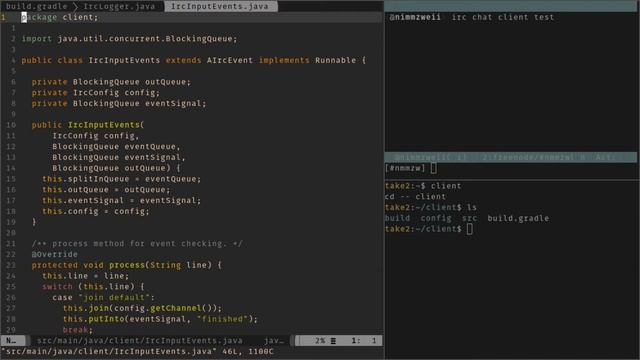The height and width of the screenshot is (360, 640).
Task: Click the 2% position indicator in statusline
Action: coord(320,340)
